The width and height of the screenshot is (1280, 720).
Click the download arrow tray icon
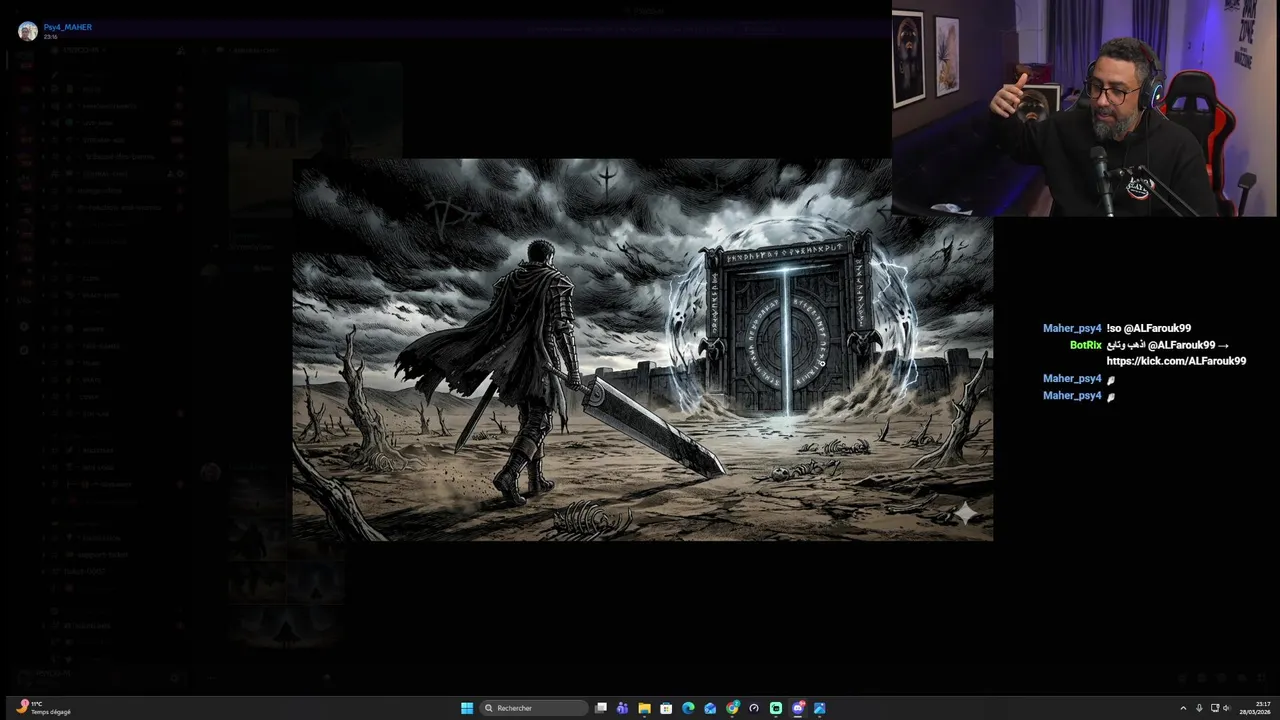[x=1199, y=708]
